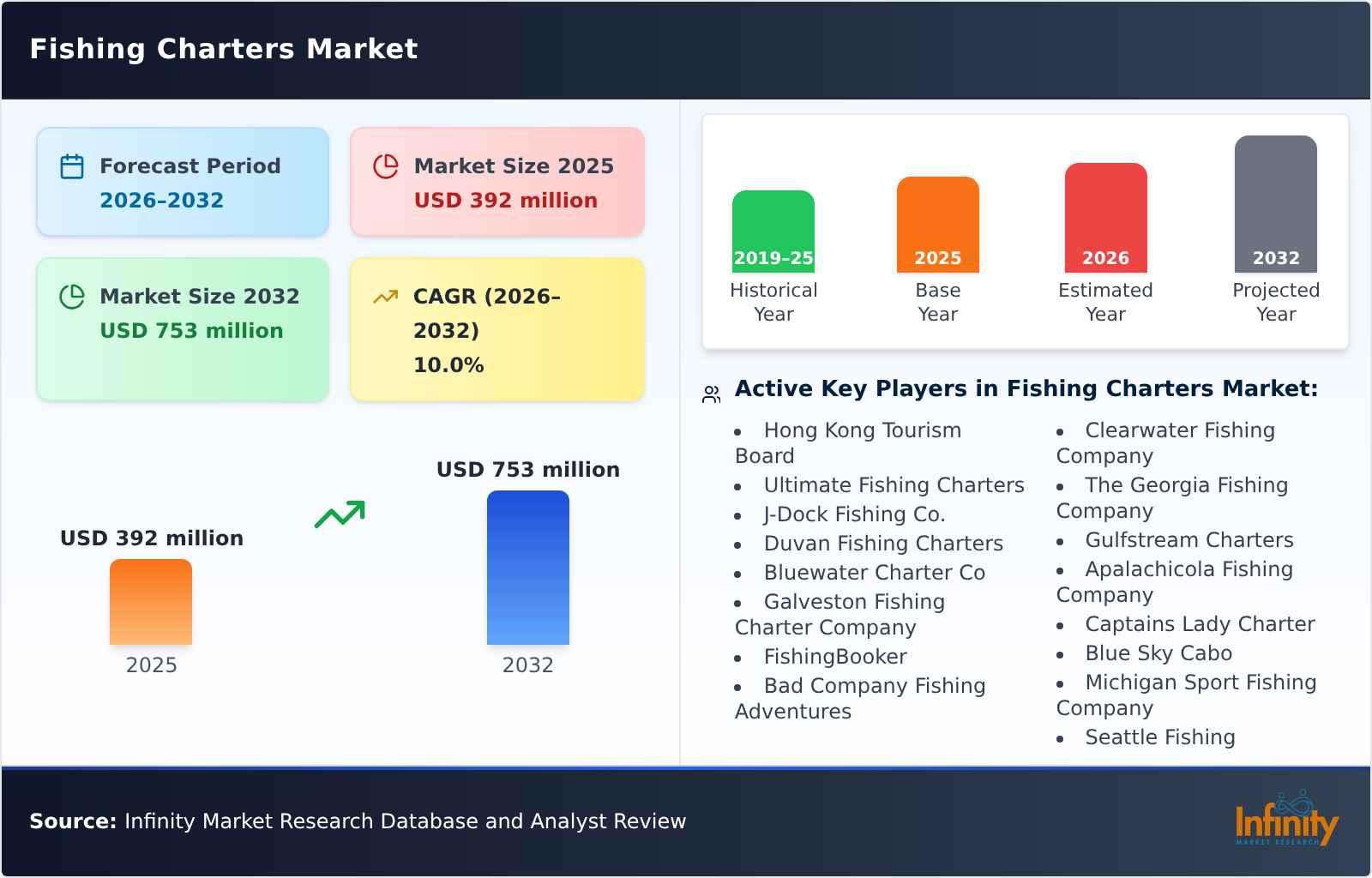Click the "2025" axis label below the orange market bar
The width and height of the screenshot is (1372, 878).
tap(152, 665)
